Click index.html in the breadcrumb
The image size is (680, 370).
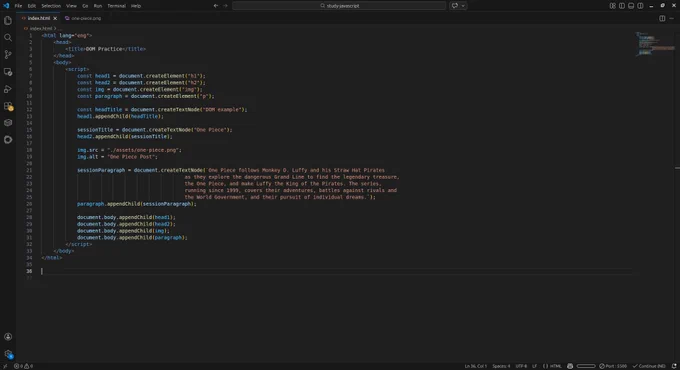(40, 28)
